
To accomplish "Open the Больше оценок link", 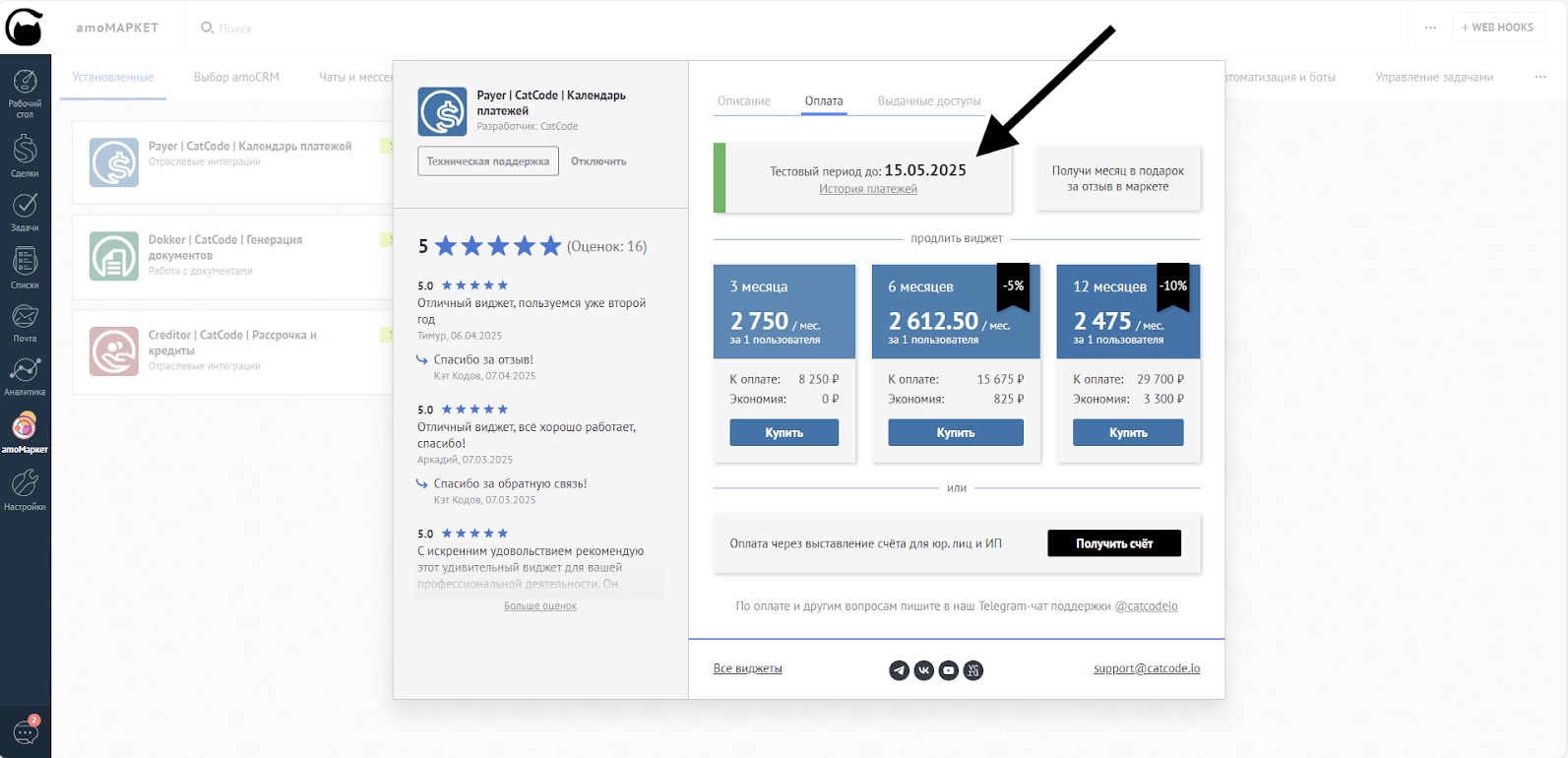I will pos(540,606).
